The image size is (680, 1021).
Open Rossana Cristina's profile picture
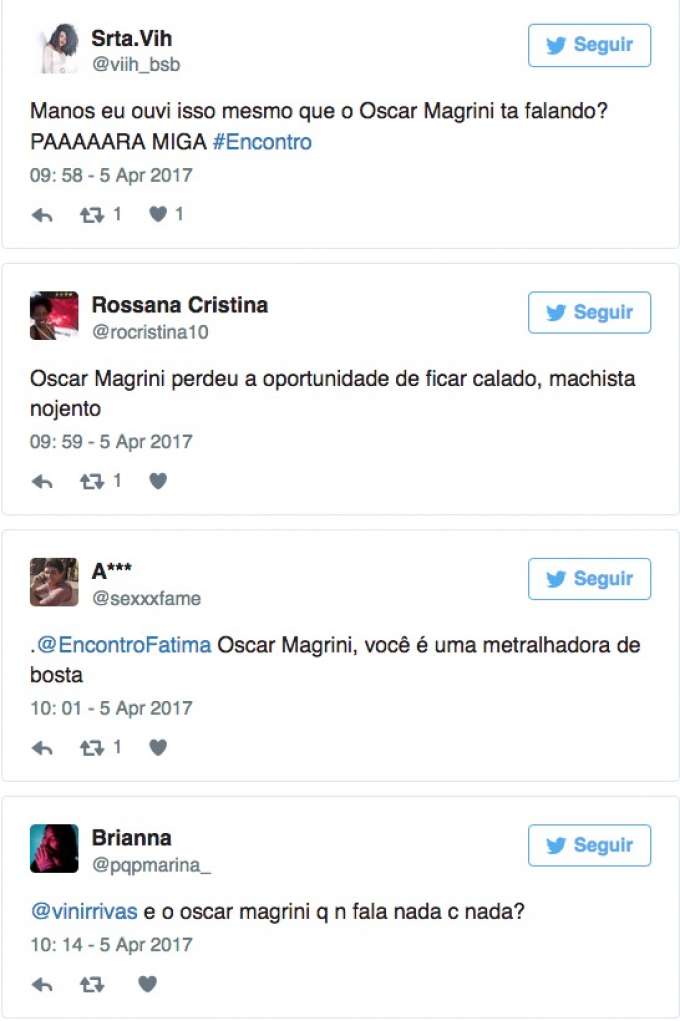(54, 315)
